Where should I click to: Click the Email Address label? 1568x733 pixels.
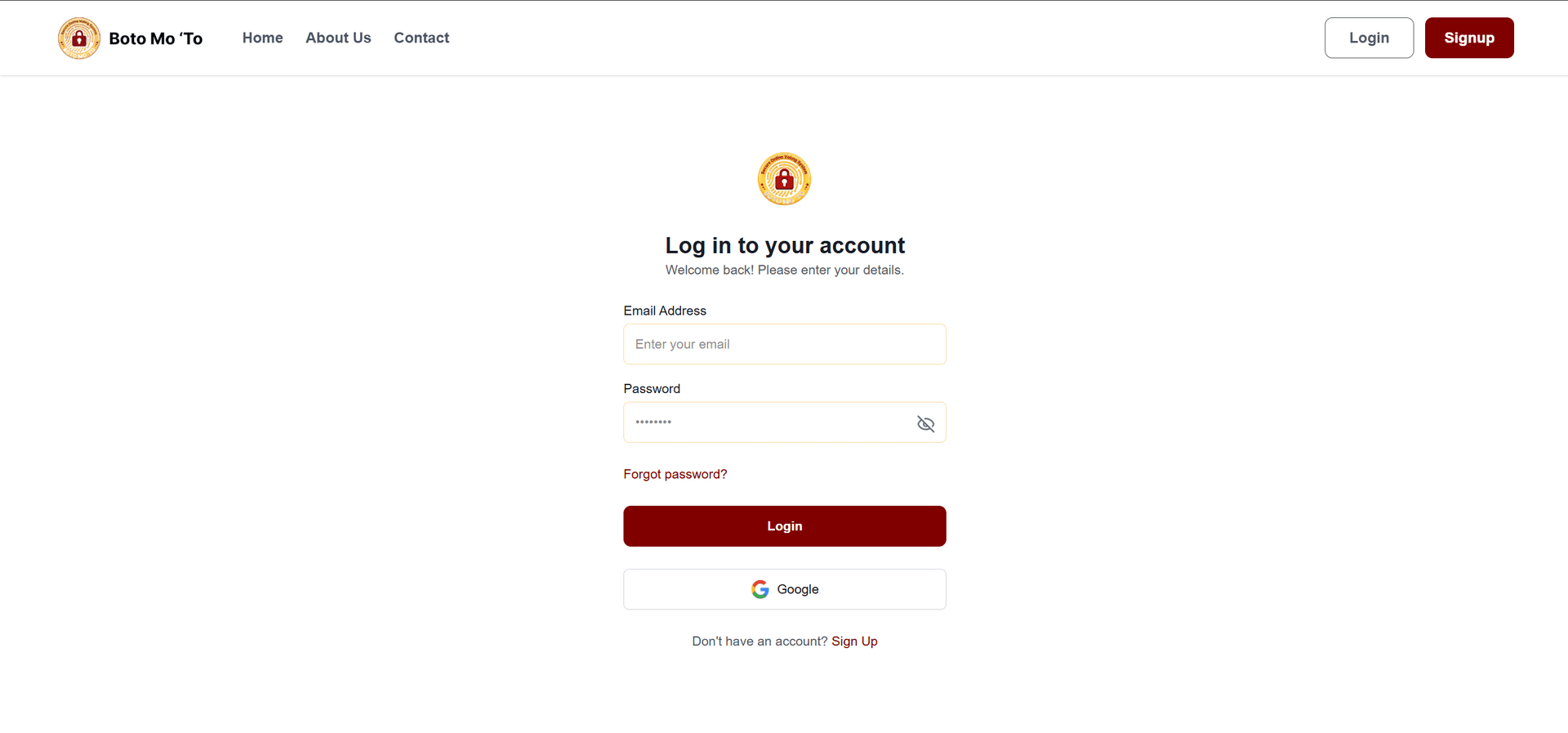click(x=665, y=311)
